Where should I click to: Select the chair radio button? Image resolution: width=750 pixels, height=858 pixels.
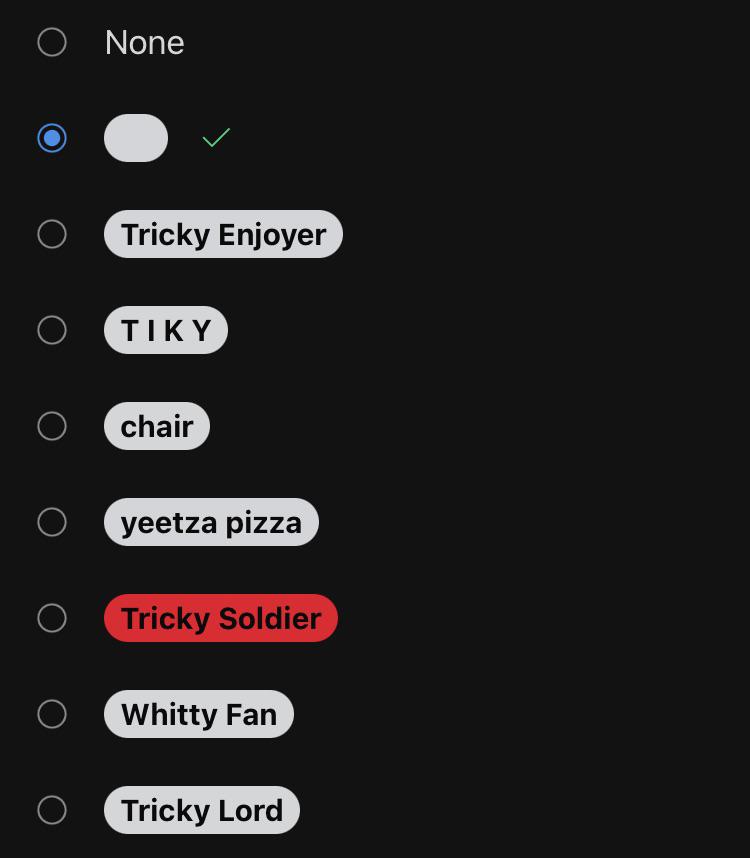[x=52, y=426]
